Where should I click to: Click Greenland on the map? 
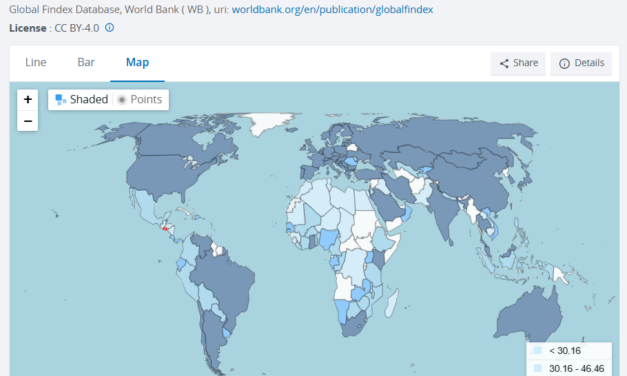click(268, 122)
